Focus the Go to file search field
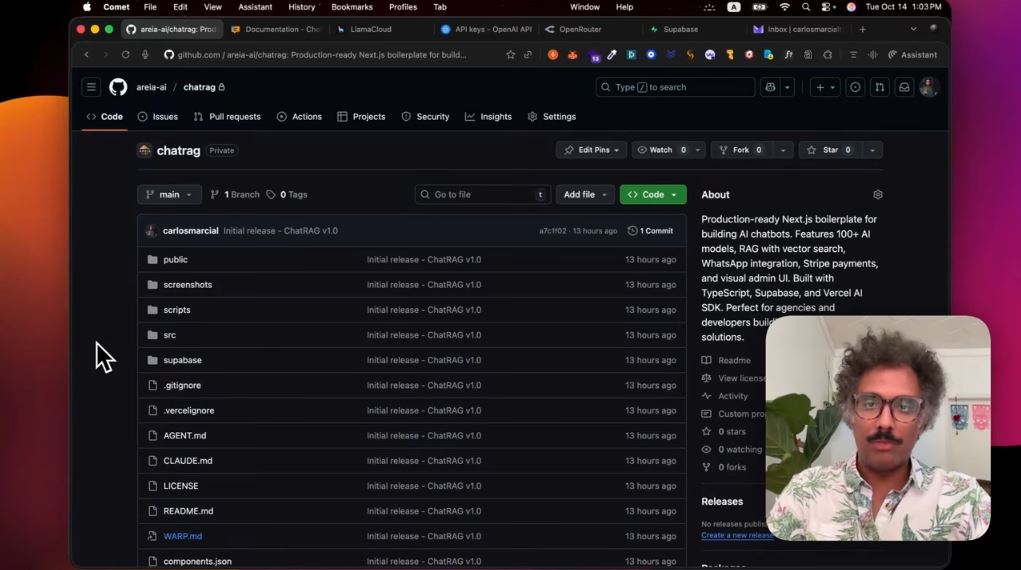Viewport: 1021px width, 570px height. pyautogui.click(x=483, y=194)
